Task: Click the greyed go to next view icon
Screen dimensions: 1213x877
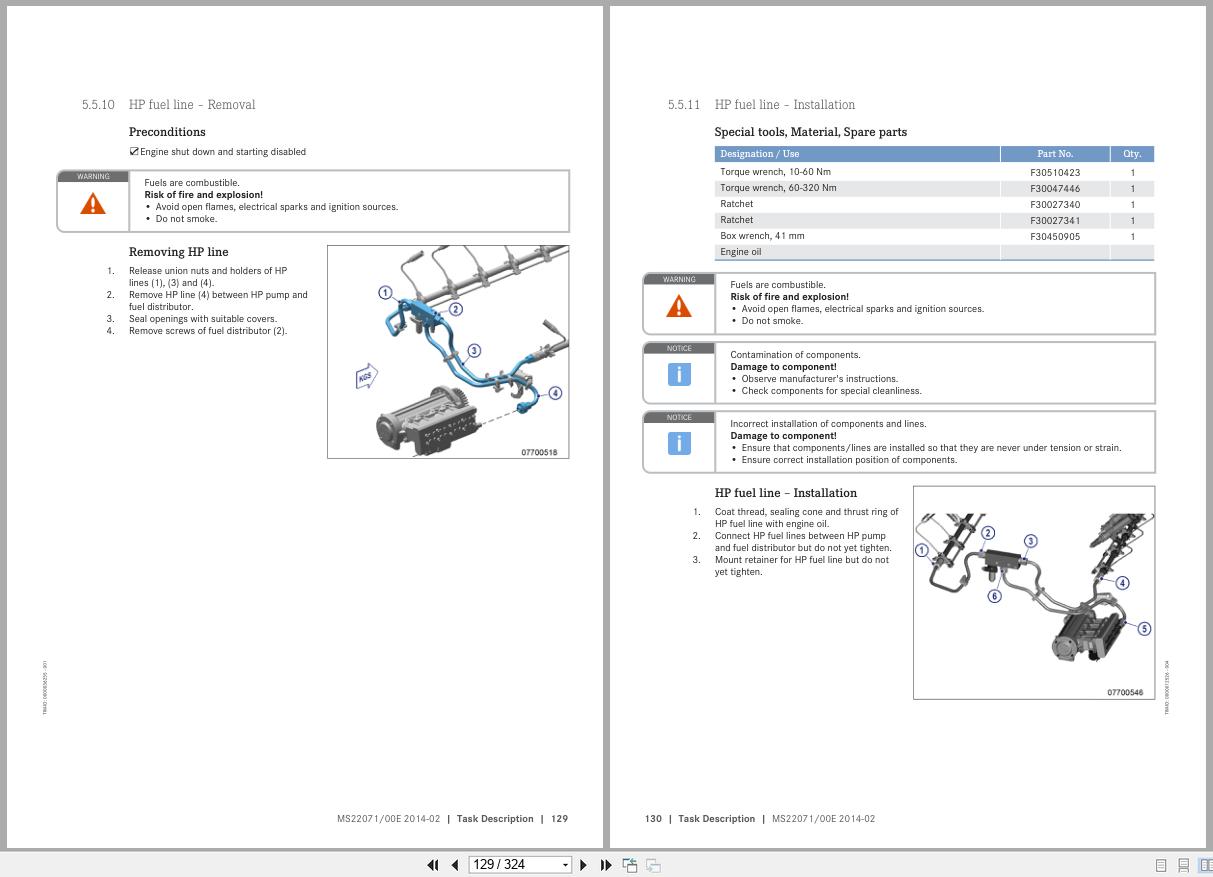Action: pyautogui.click(x=653, y=865)
